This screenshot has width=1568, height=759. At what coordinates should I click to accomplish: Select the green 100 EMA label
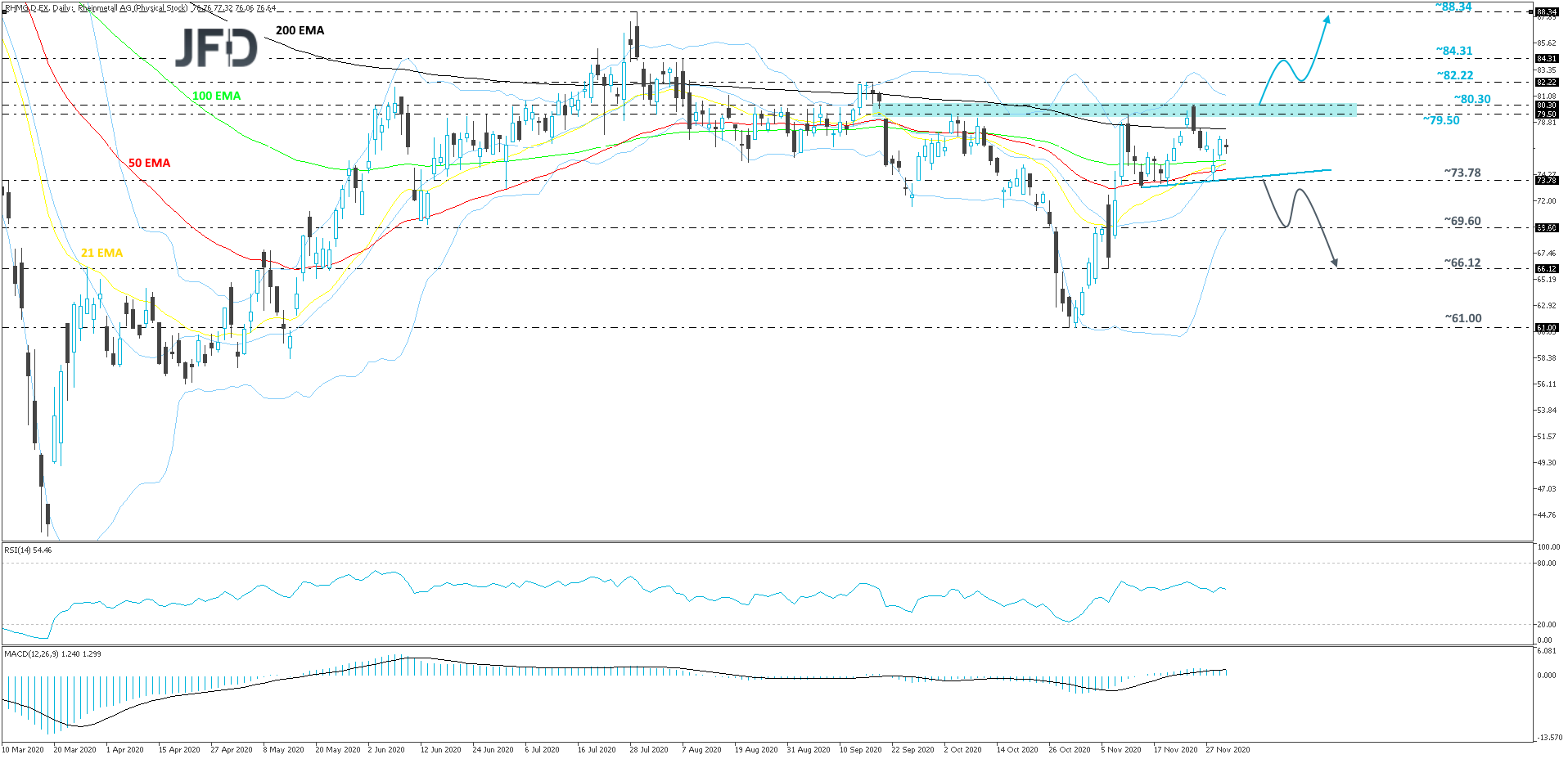pos(216,96)
